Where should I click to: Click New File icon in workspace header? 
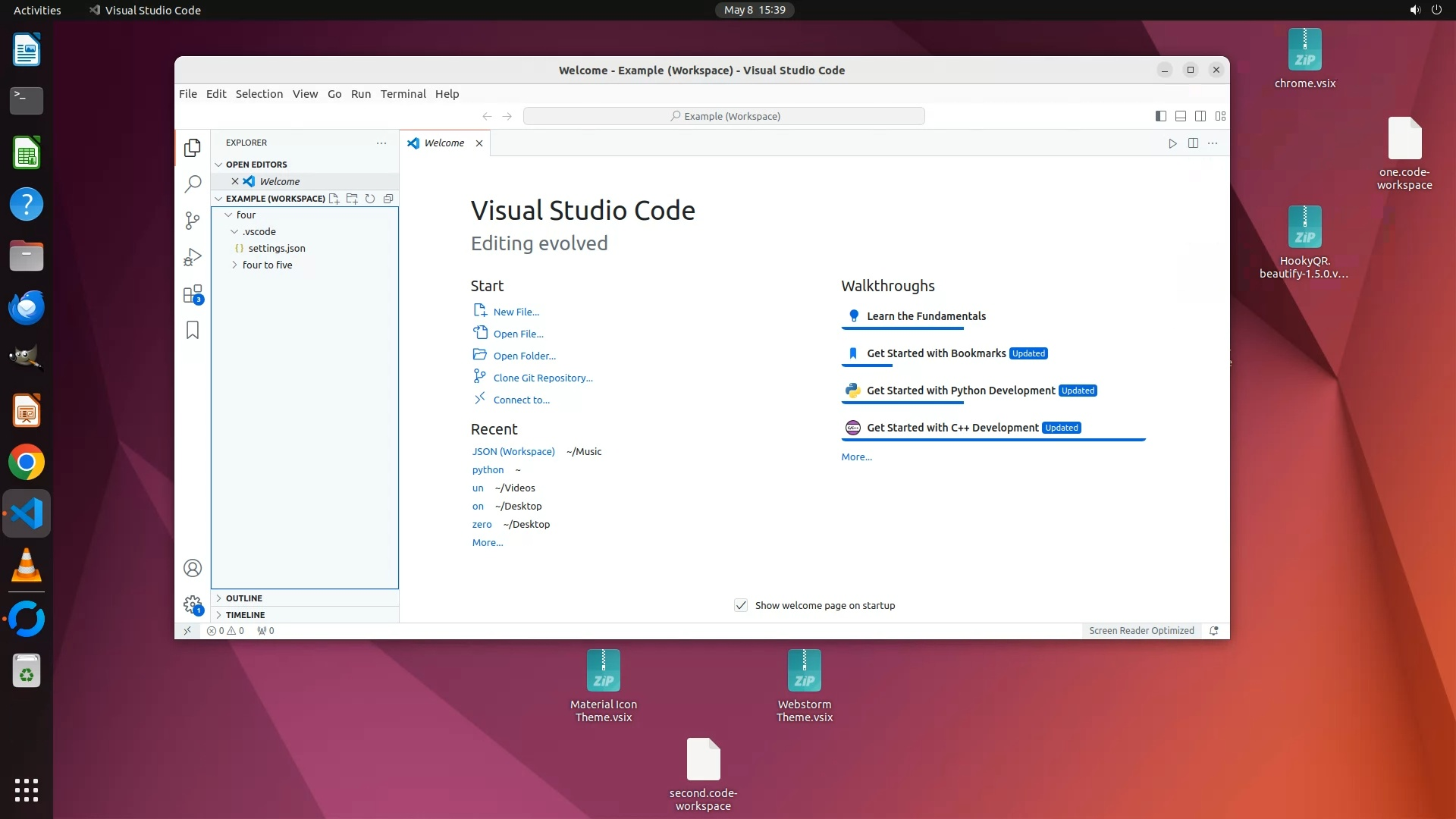334,199
